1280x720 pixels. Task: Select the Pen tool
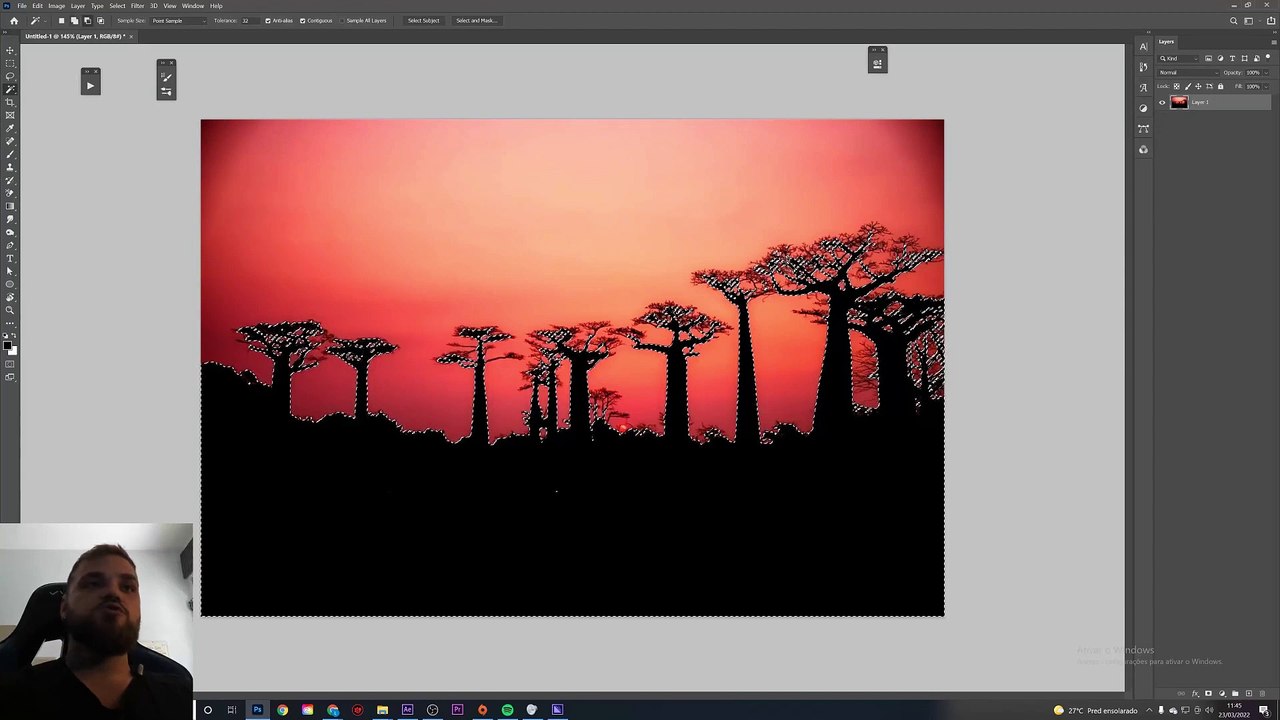[x=10, y=244]
